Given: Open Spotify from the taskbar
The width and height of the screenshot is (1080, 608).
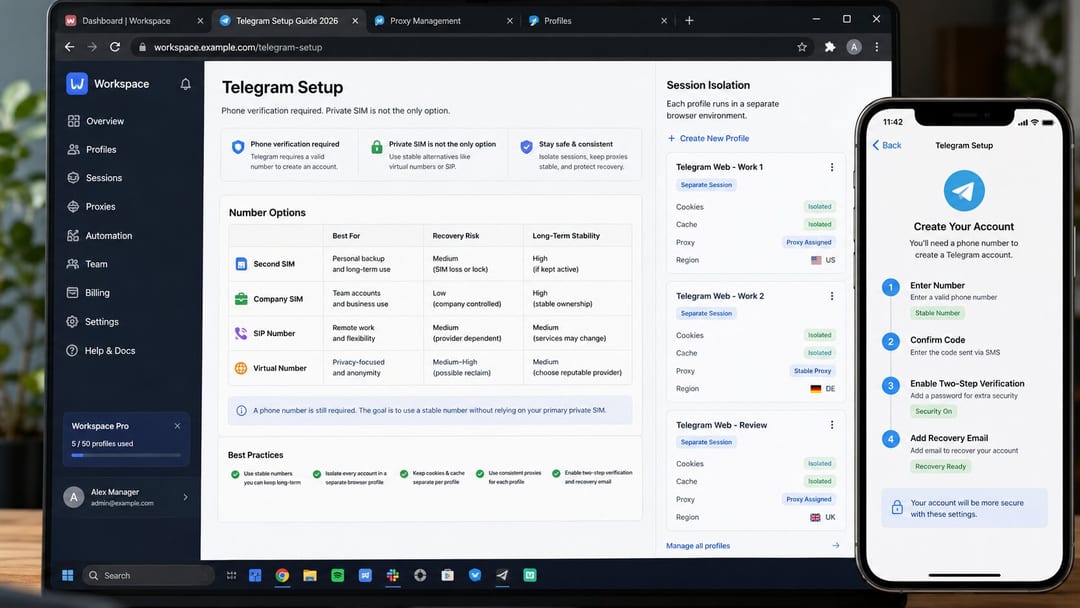Looking at the screenshot, I should pyautogui.click(x=338, y=575).
